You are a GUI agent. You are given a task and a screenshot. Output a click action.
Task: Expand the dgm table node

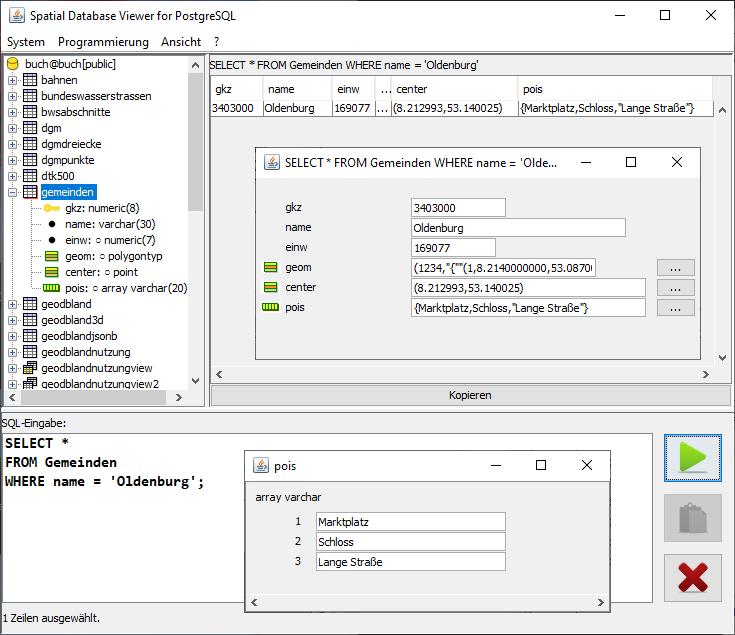[13, 128]
